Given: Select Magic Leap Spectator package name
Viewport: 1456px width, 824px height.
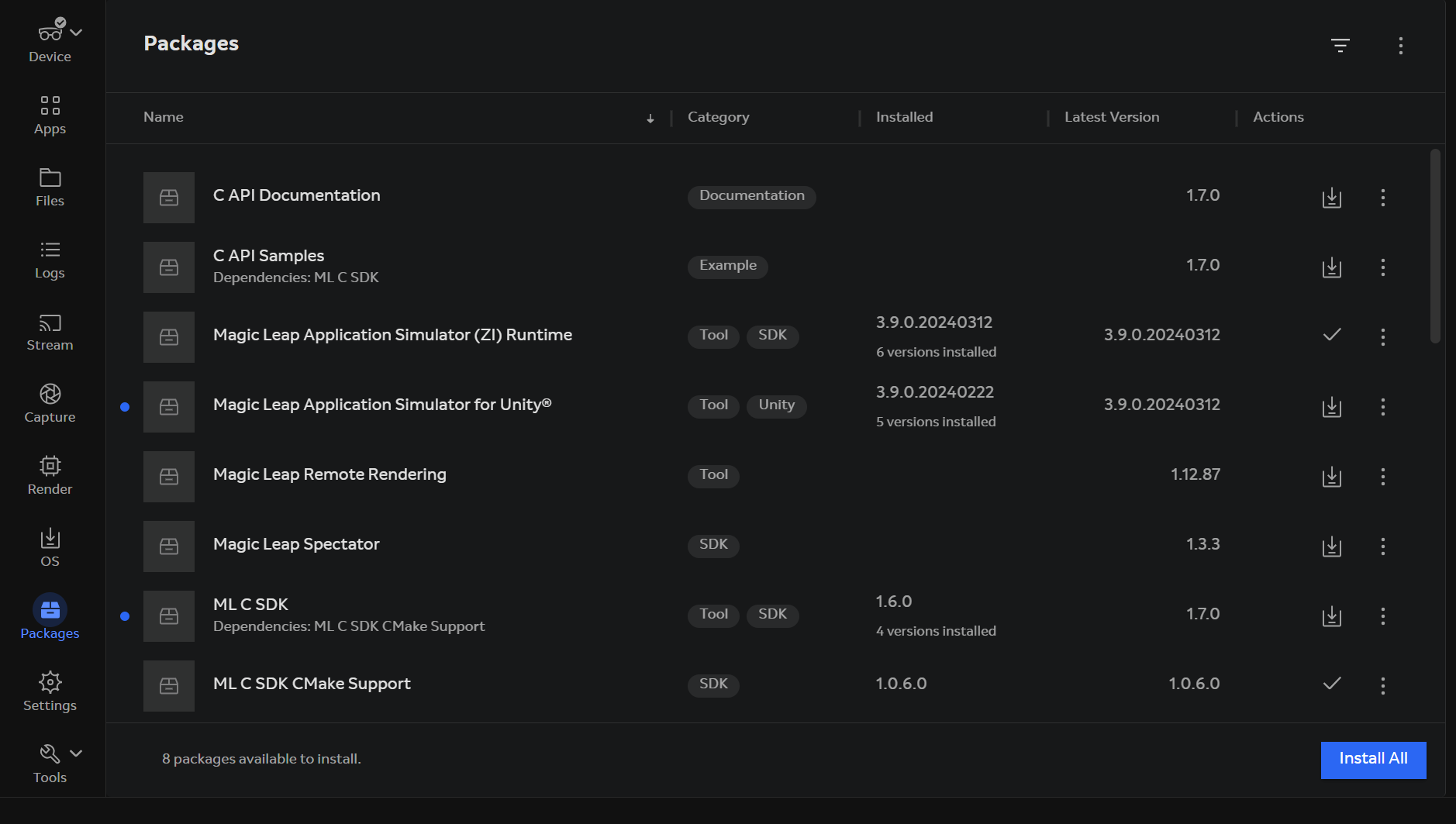Looking at the screenshot, I should (296, 544).
